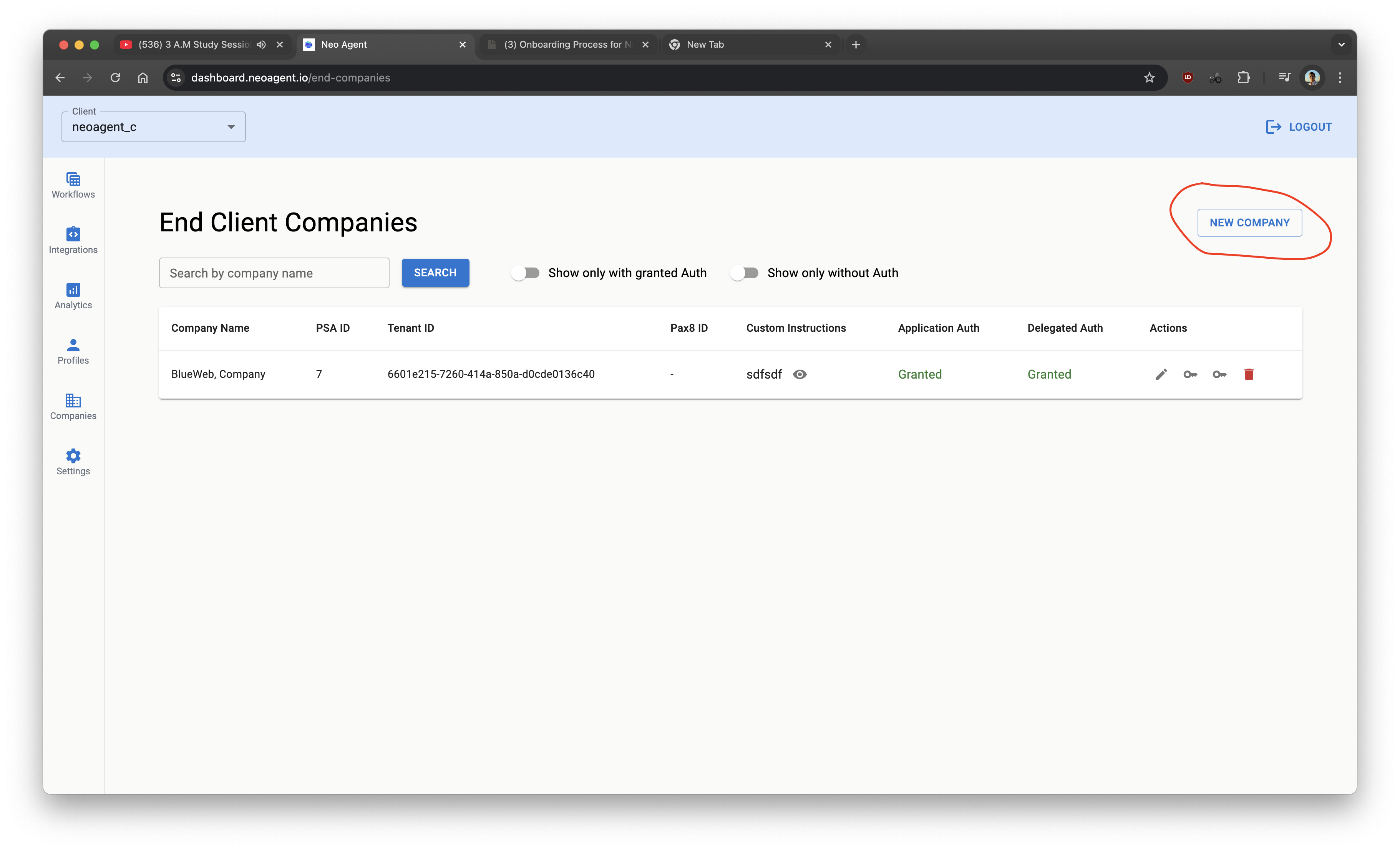Expand the Client neoagent_c dropdown
Screen dimensions: 1400x851
[153, 127]
